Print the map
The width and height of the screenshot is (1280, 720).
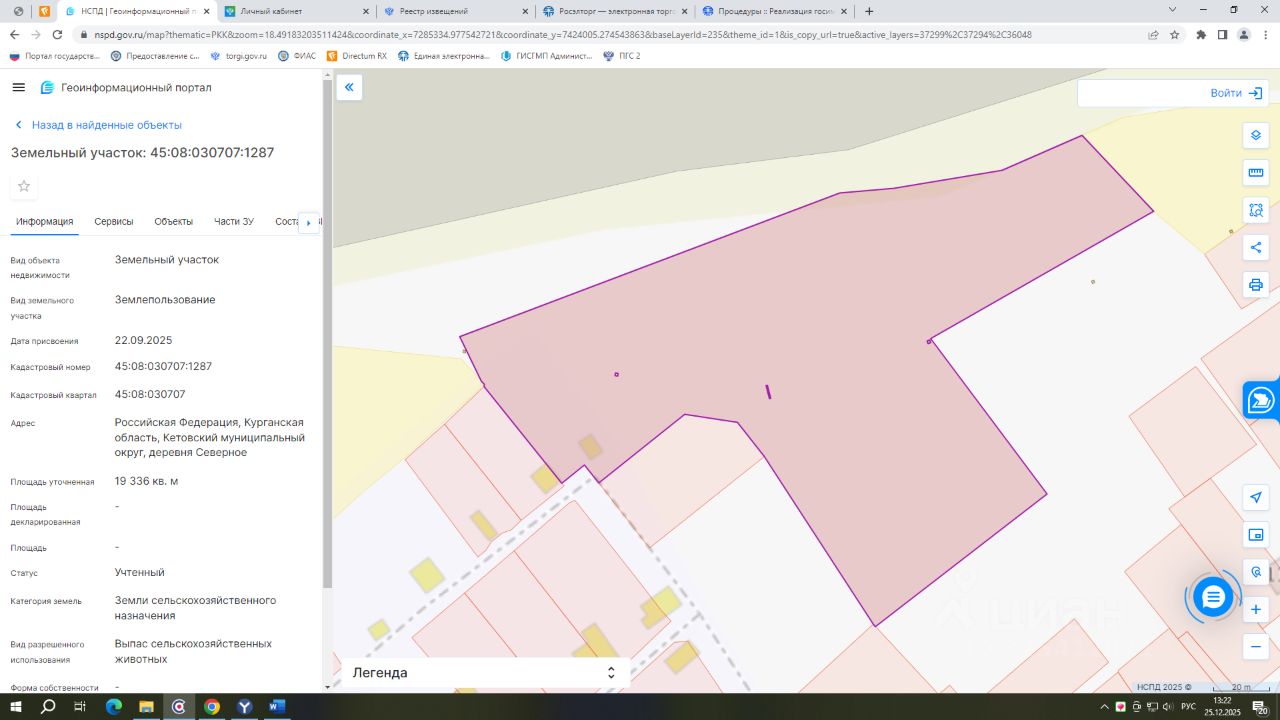[1256, 284]
